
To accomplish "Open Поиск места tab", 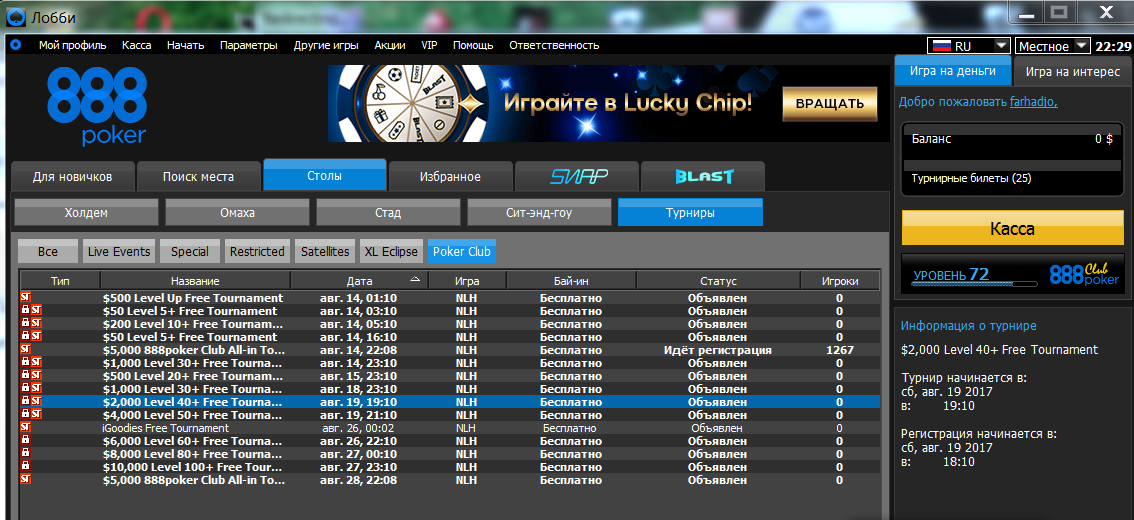I will pyautogui.click(x=198, y=176).
